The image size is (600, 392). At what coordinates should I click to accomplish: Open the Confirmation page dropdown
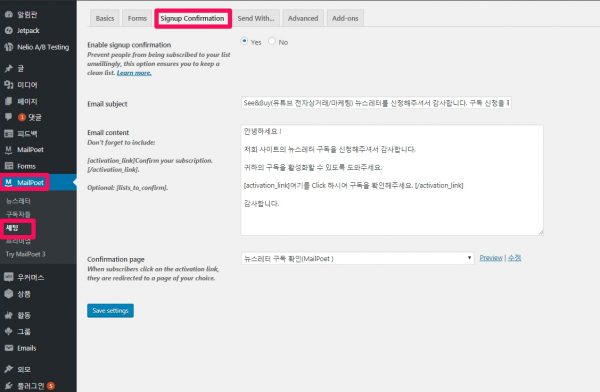tap(357, 258)
